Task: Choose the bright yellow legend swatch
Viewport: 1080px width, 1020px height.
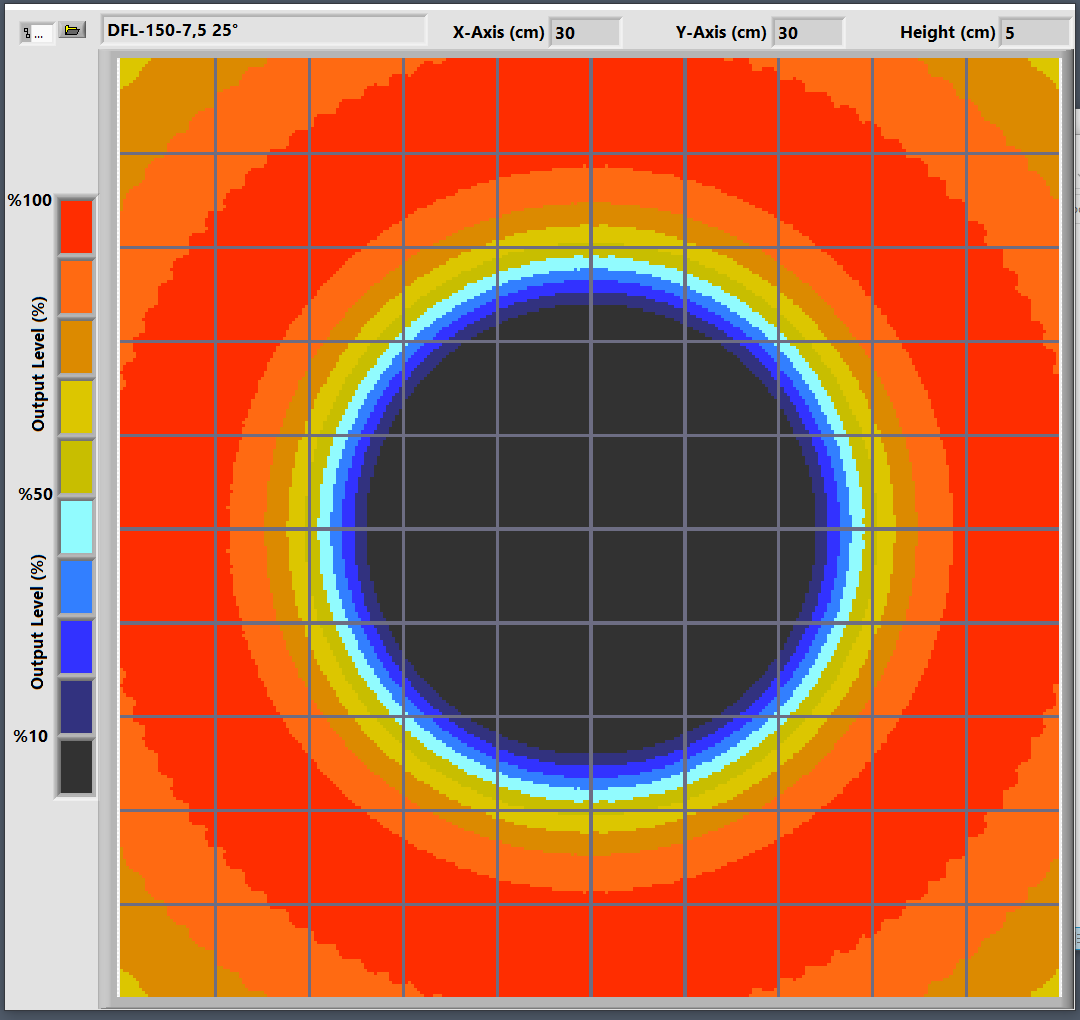Action: tap(76, 407)
